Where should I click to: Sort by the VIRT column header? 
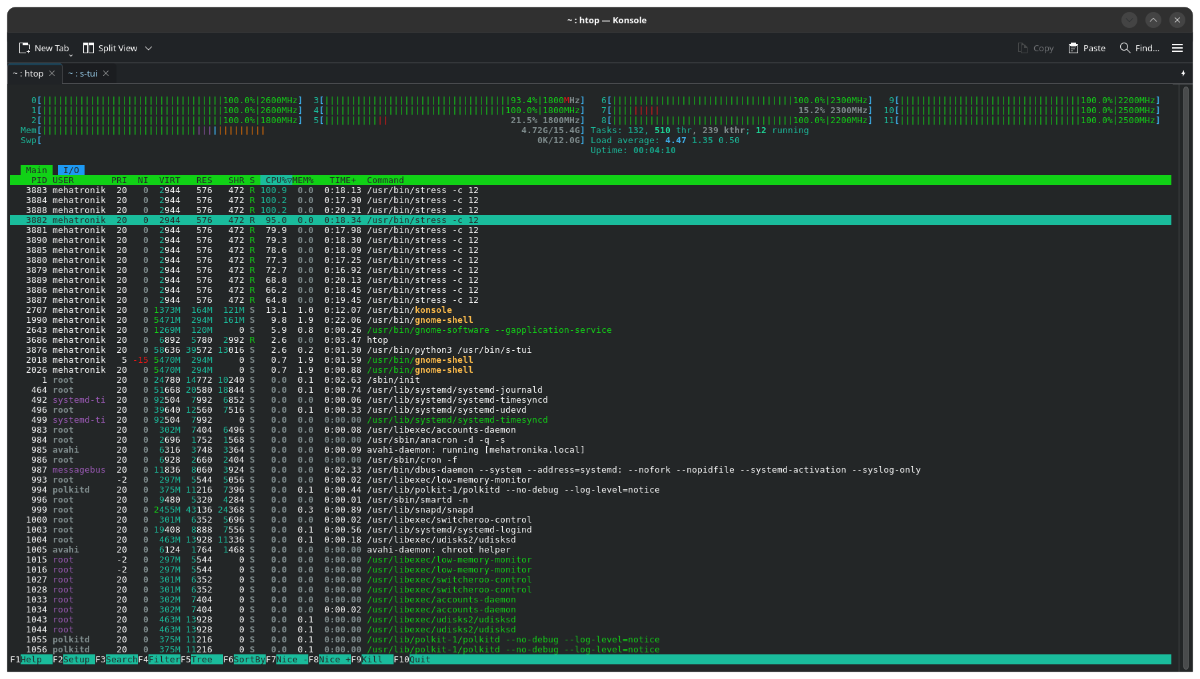170,180
